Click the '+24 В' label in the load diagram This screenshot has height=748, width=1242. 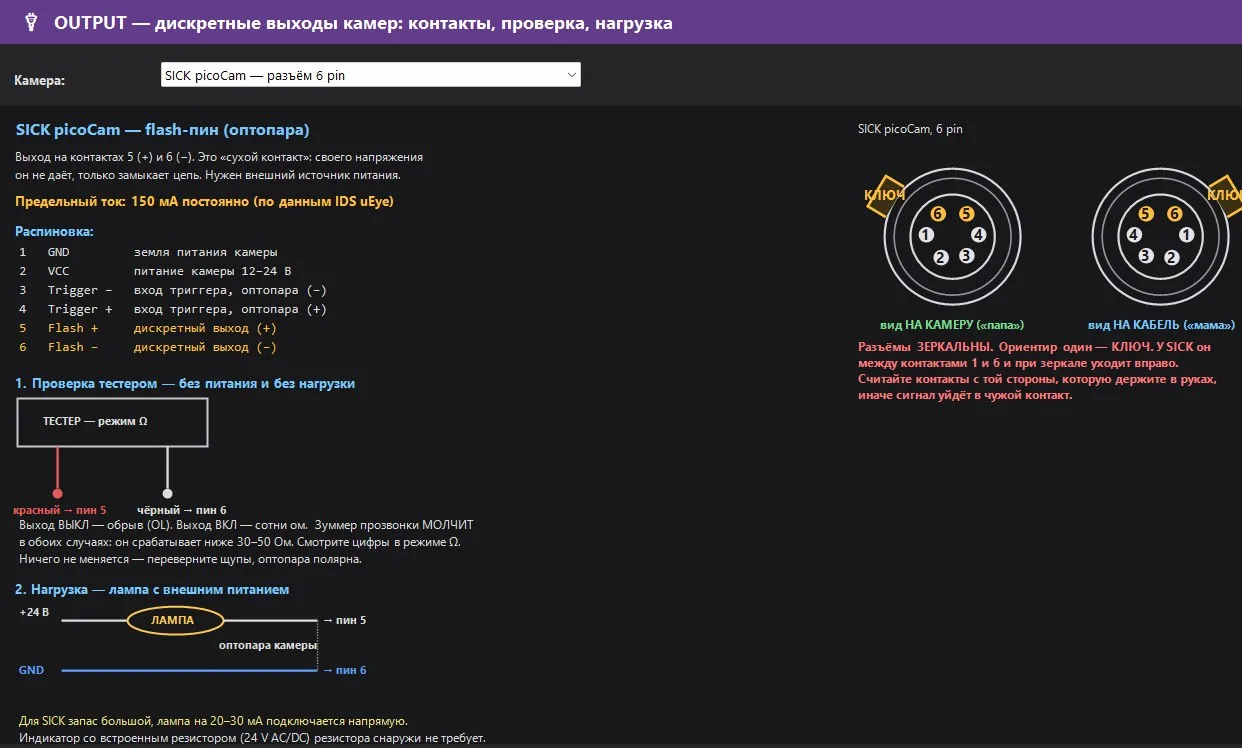pos(34,611)
